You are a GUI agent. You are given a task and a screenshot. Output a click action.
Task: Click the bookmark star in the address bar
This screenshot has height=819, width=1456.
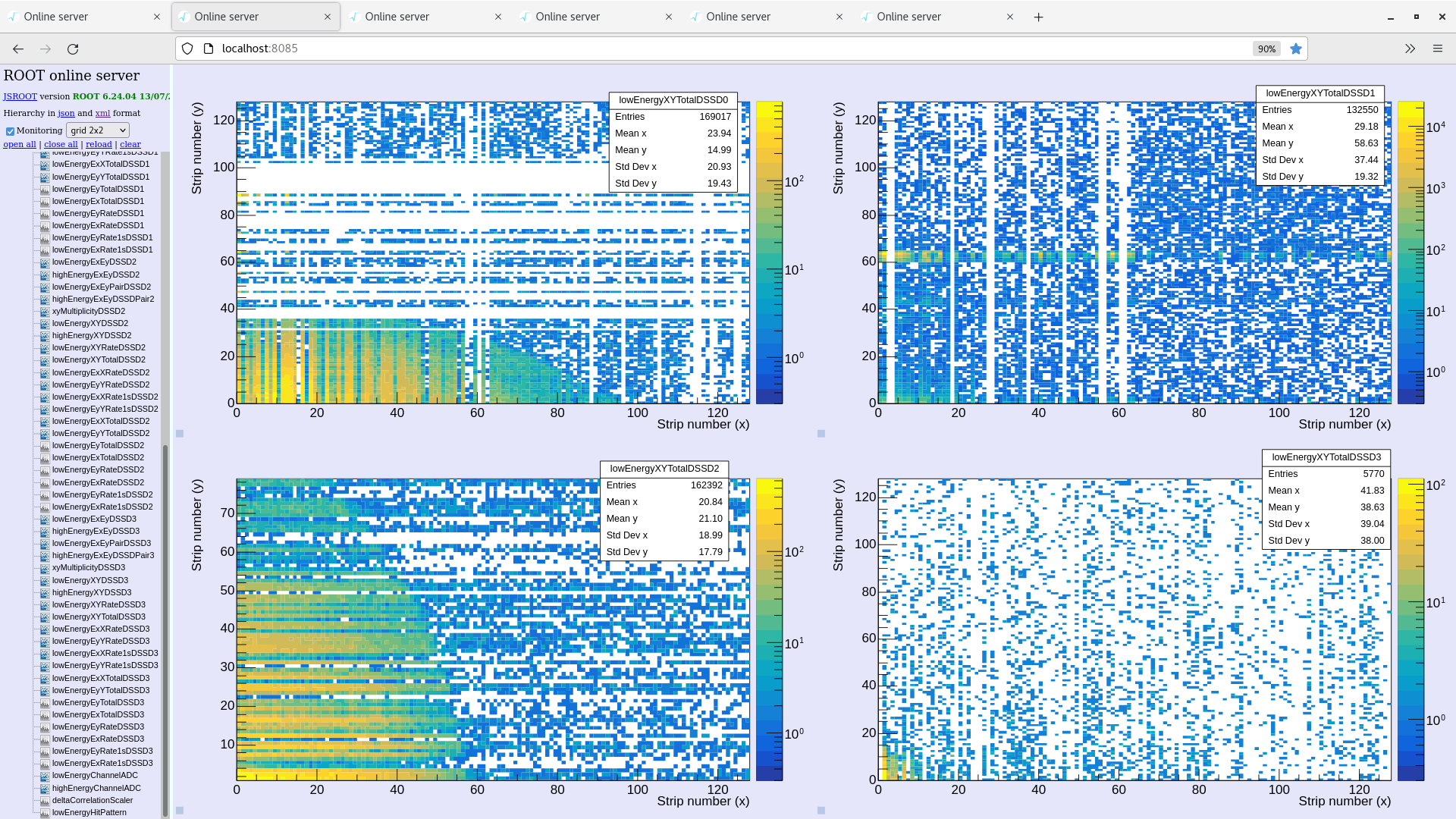(1296, 48)
